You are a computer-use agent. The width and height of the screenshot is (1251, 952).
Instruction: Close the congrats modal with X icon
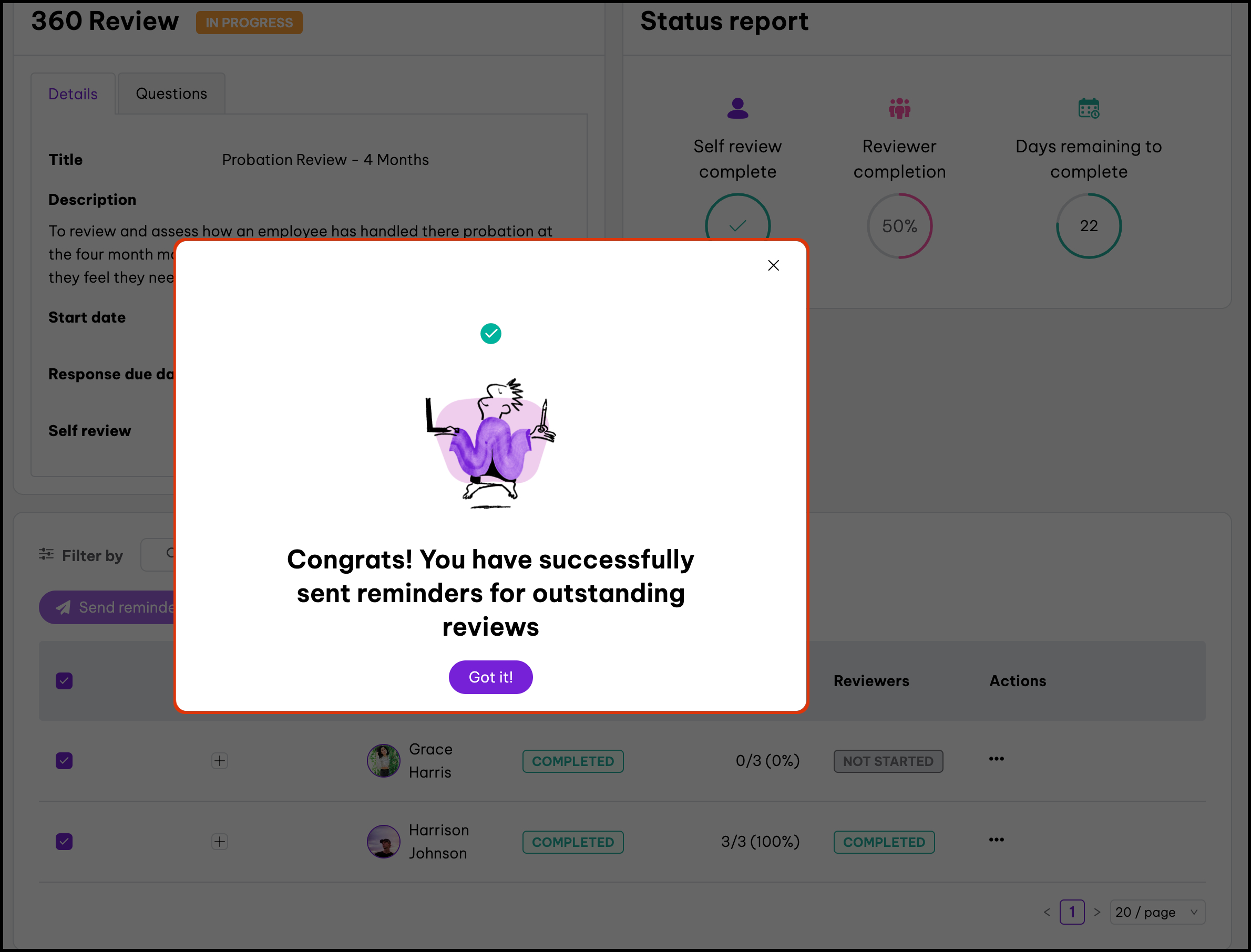pos(773,265)
